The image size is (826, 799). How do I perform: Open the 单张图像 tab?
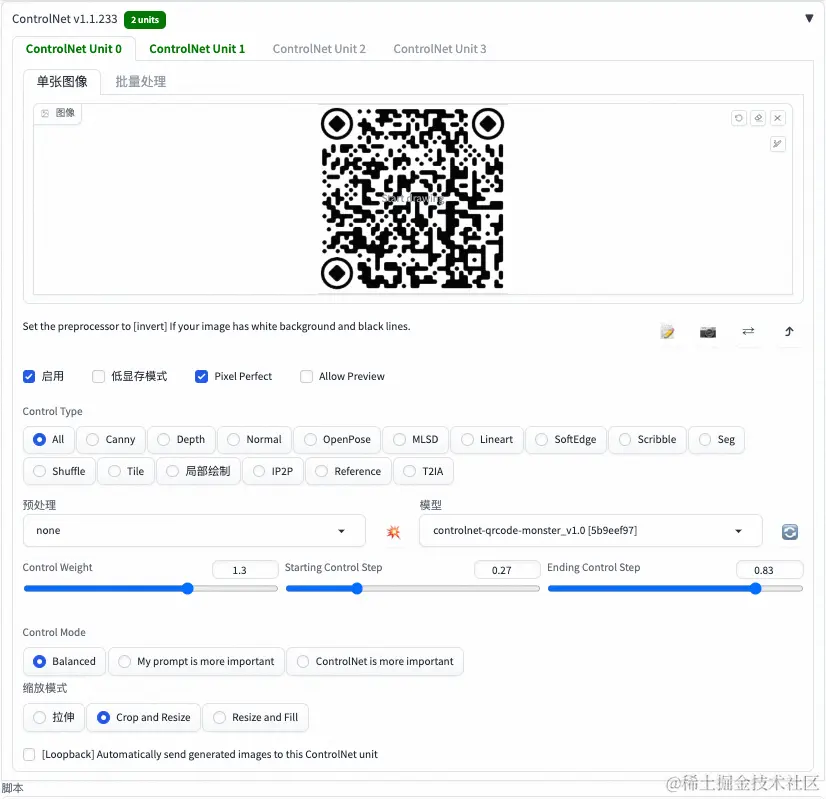click(x=62, y=82)
